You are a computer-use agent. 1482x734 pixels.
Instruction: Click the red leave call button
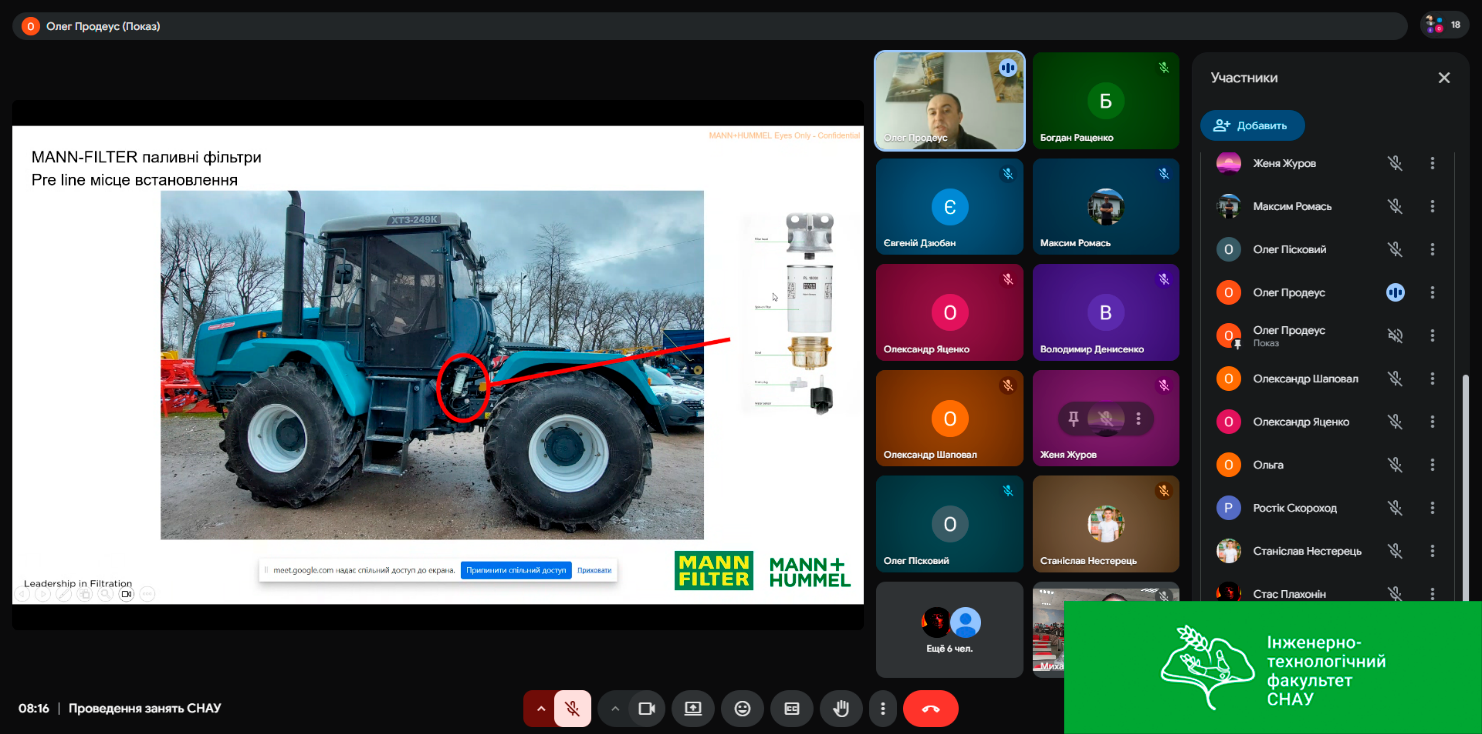[x=930, y=708]
